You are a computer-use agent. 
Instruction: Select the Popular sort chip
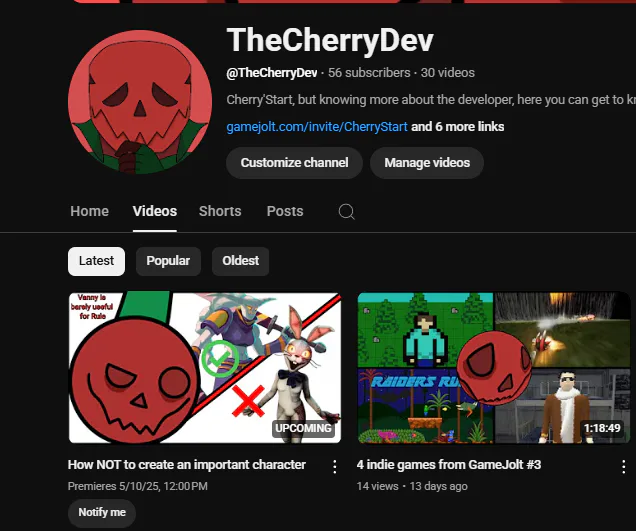pyautogui.click(x=168, y=261)
